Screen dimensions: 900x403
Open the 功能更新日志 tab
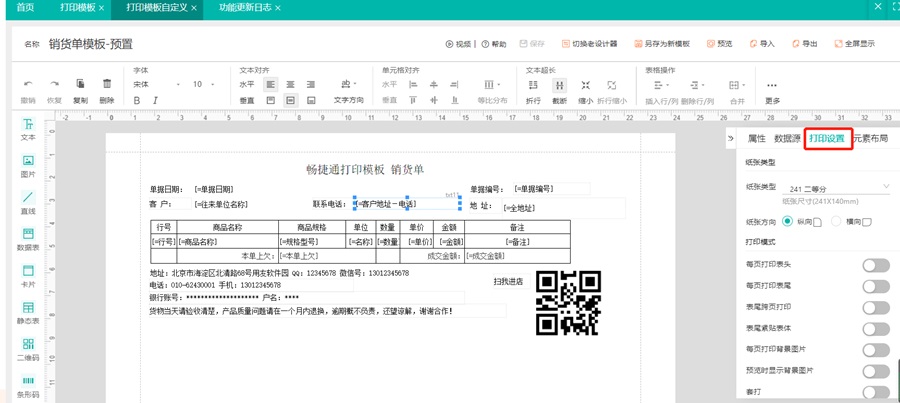point(245,7)
